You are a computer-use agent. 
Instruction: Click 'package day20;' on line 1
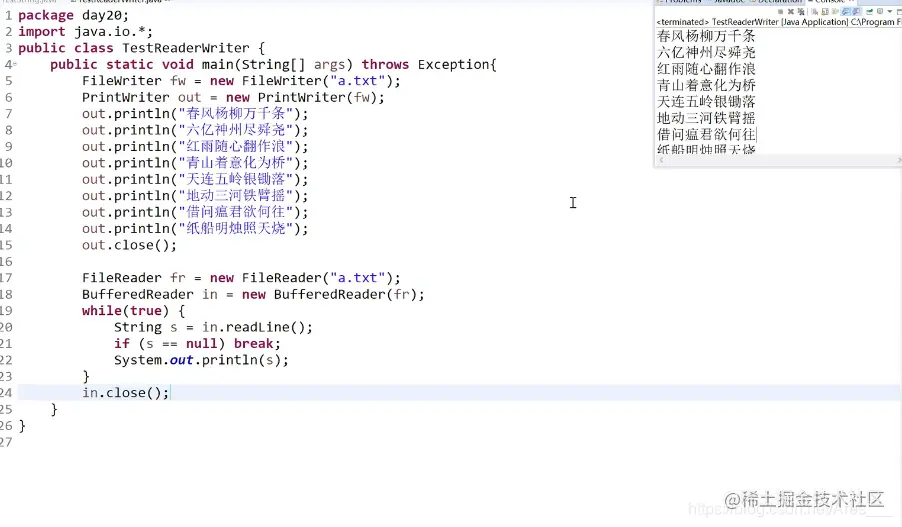(x=73, y=15)
